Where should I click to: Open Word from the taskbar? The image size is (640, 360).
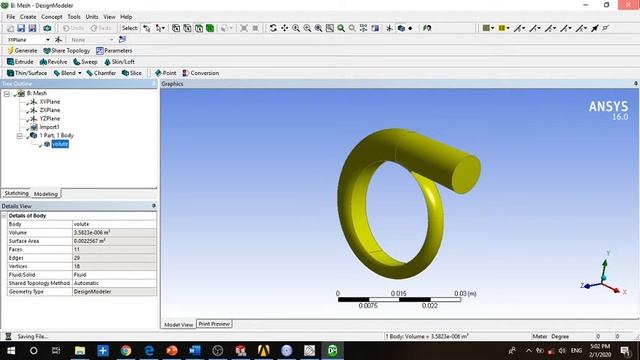[195, 351]
